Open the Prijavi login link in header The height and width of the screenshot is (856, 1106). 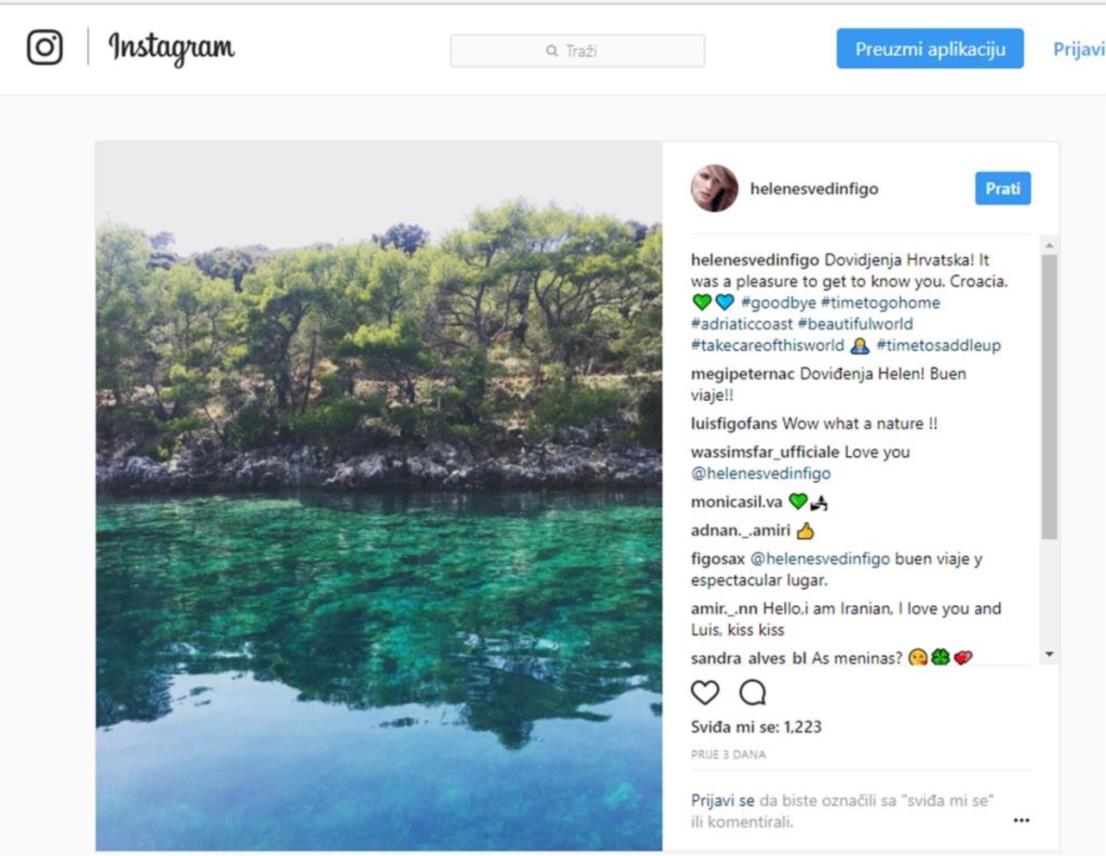click(1078, 49)
